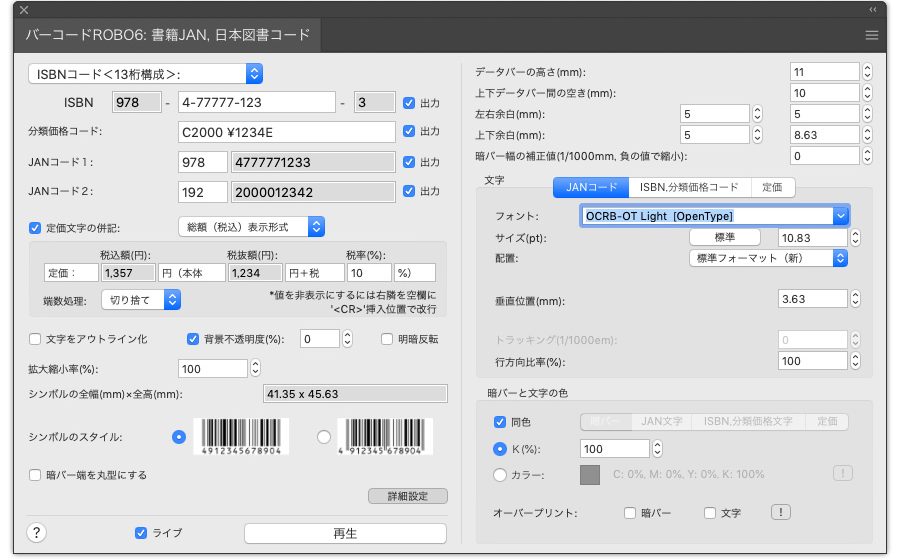Open the ISBNコード 13桁構成 dropdown
The width and height of the screenshot is (900, 560).
pos(146,73)
